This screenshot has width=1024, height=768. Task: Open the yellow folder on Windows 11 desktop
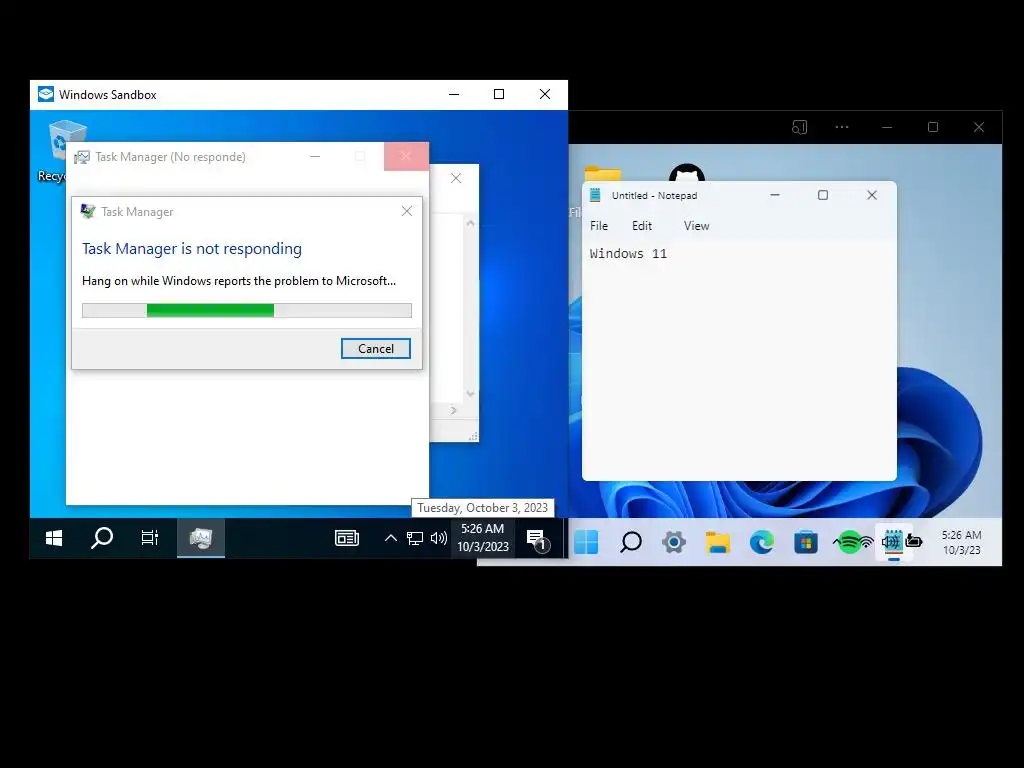click(x=602, y=174)
